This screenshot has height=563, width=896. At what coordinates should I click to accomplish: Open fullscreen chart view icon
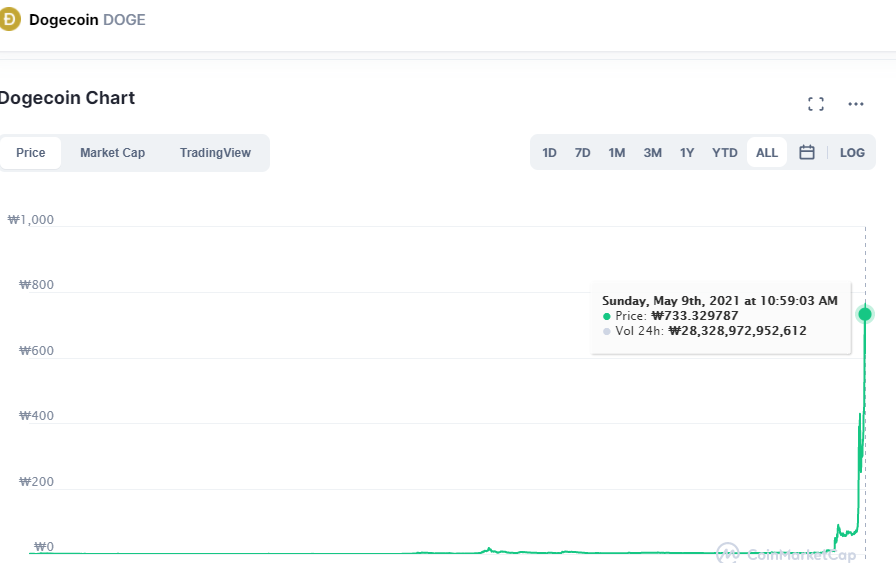click(x=816, y=104)
